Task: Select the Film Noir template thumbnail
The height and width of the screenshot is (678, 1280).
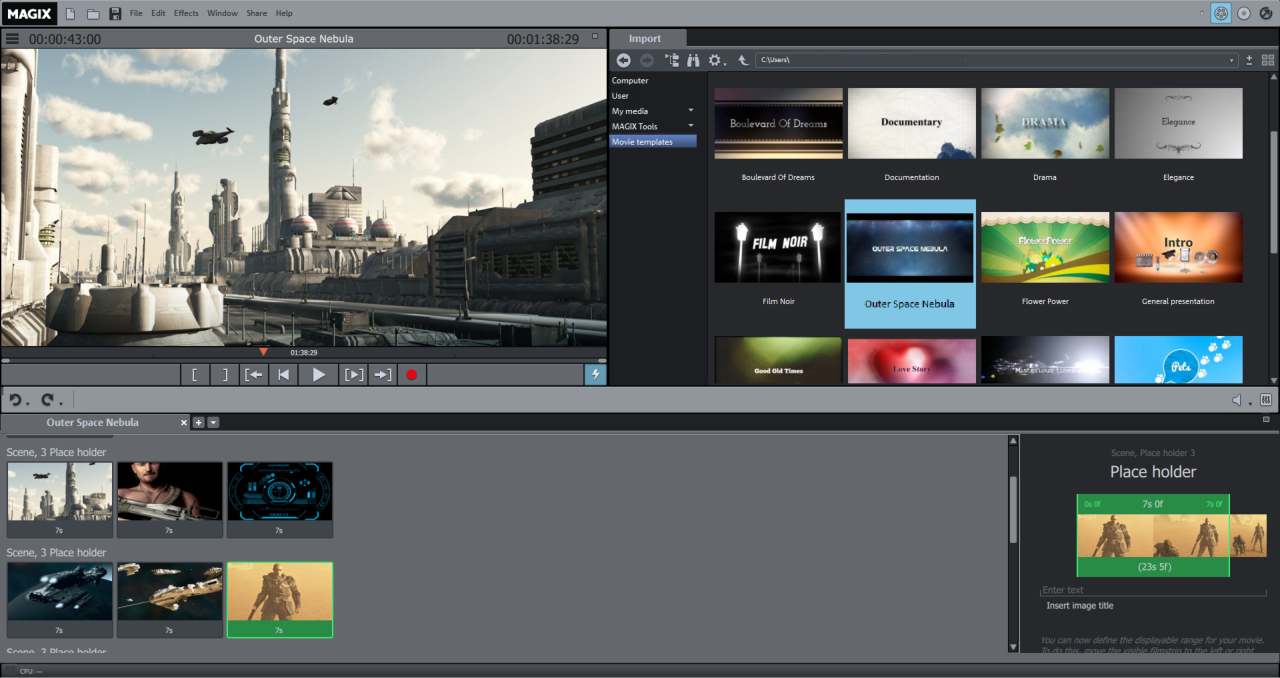Action: pyautogui.click(x=778, y=247)
